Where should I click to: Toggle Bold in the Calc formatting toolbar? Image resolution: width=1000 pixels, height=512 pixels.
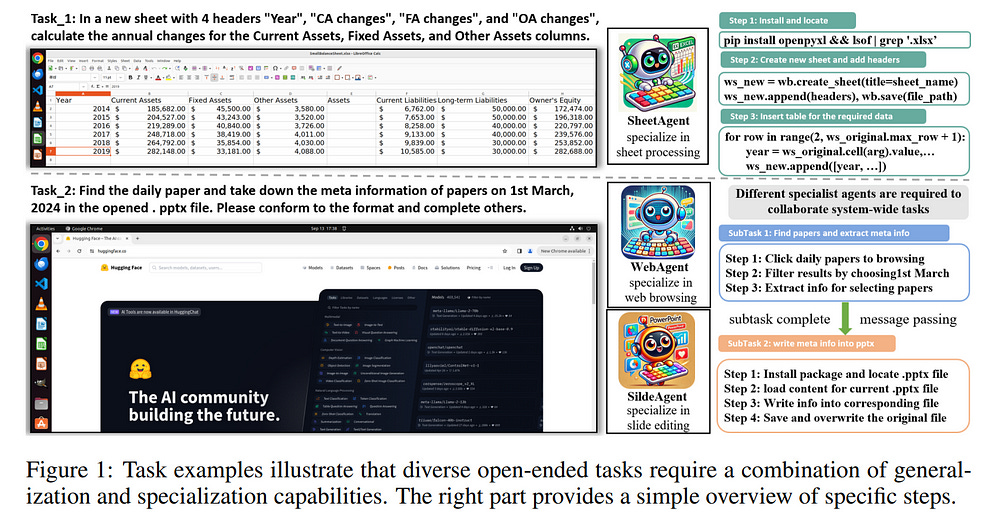tap(131, 78)
